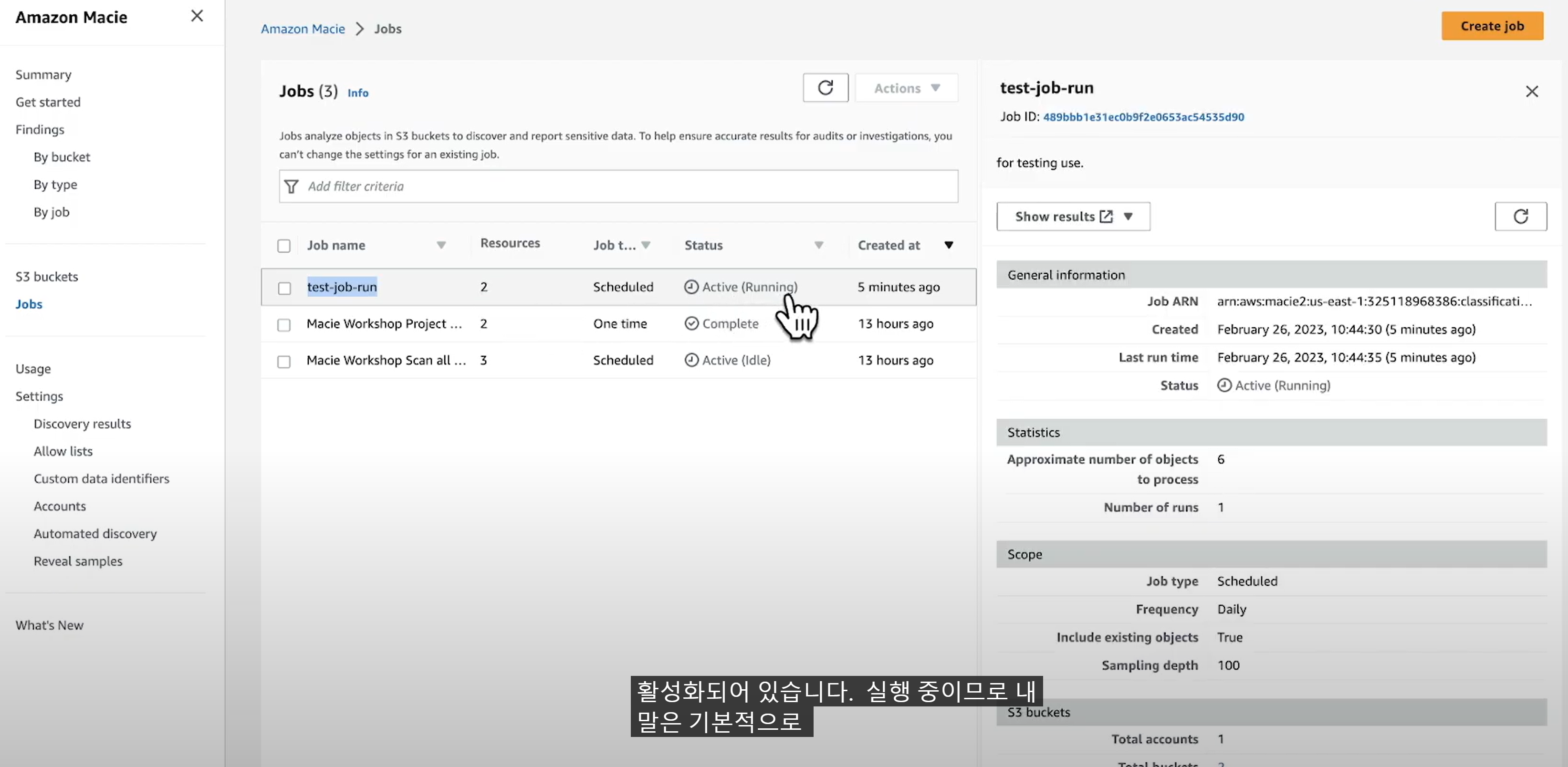Image resolution: width=1568 pixels, height=767 pixels.
Task: Go to Custom data identifiers settings
Action: click(x=101, y=479)
